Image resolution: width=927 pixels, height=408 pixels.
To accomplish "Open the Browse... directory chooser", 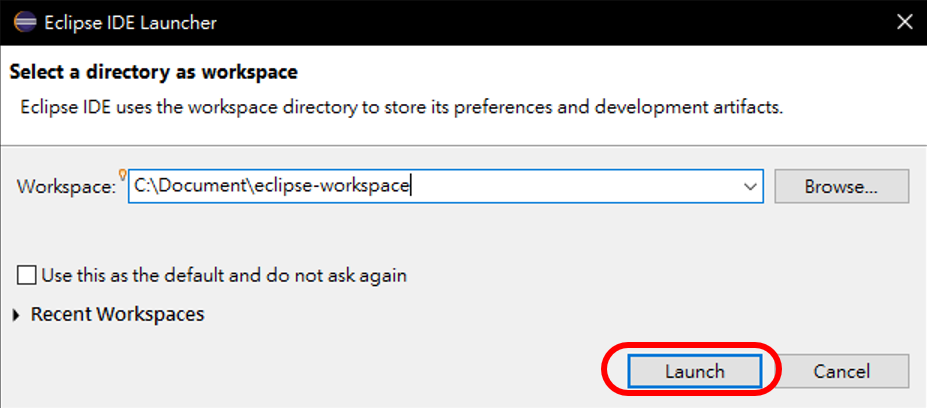I will (841, 186).
